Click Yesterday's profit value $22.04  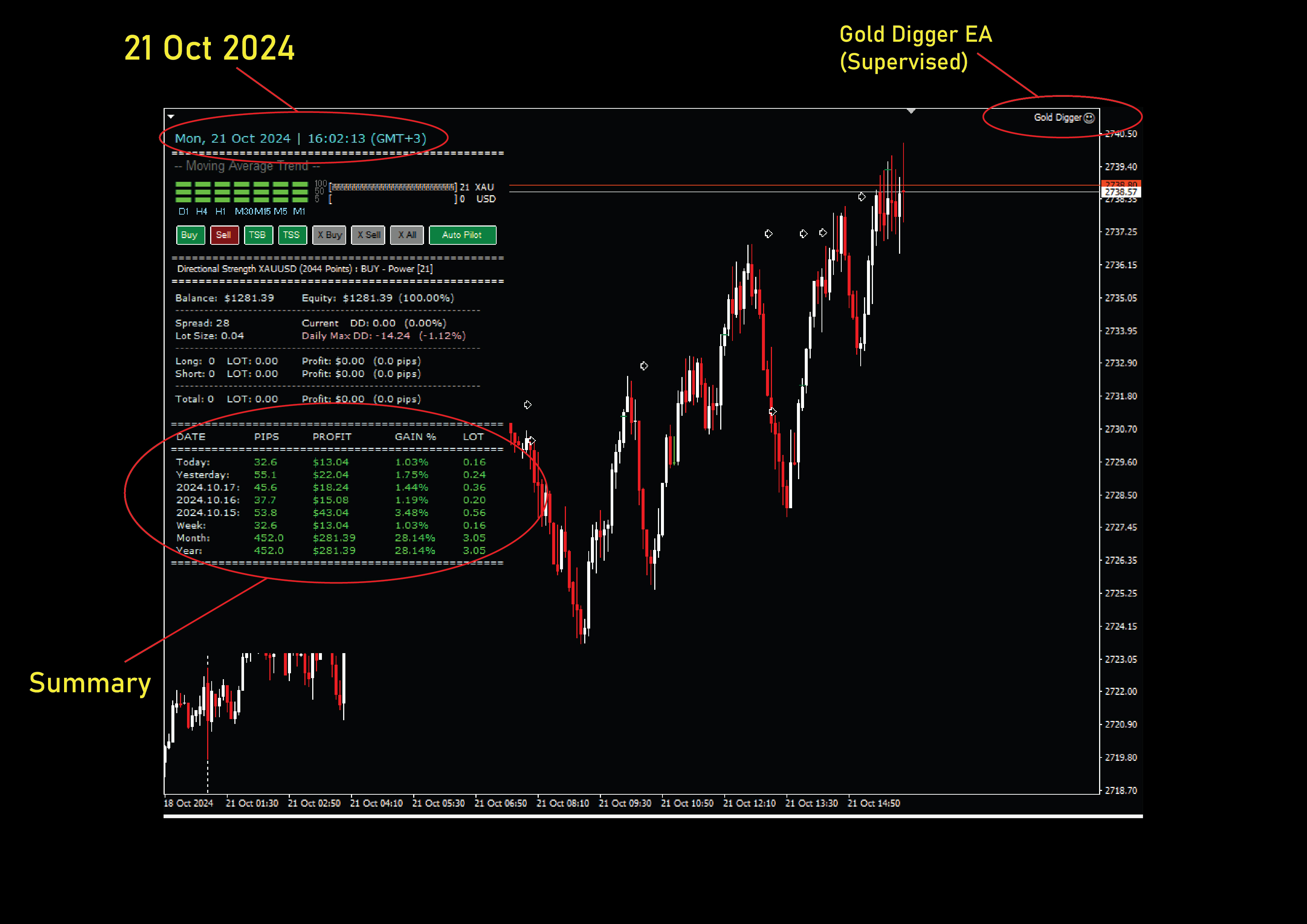click(331, 475)
